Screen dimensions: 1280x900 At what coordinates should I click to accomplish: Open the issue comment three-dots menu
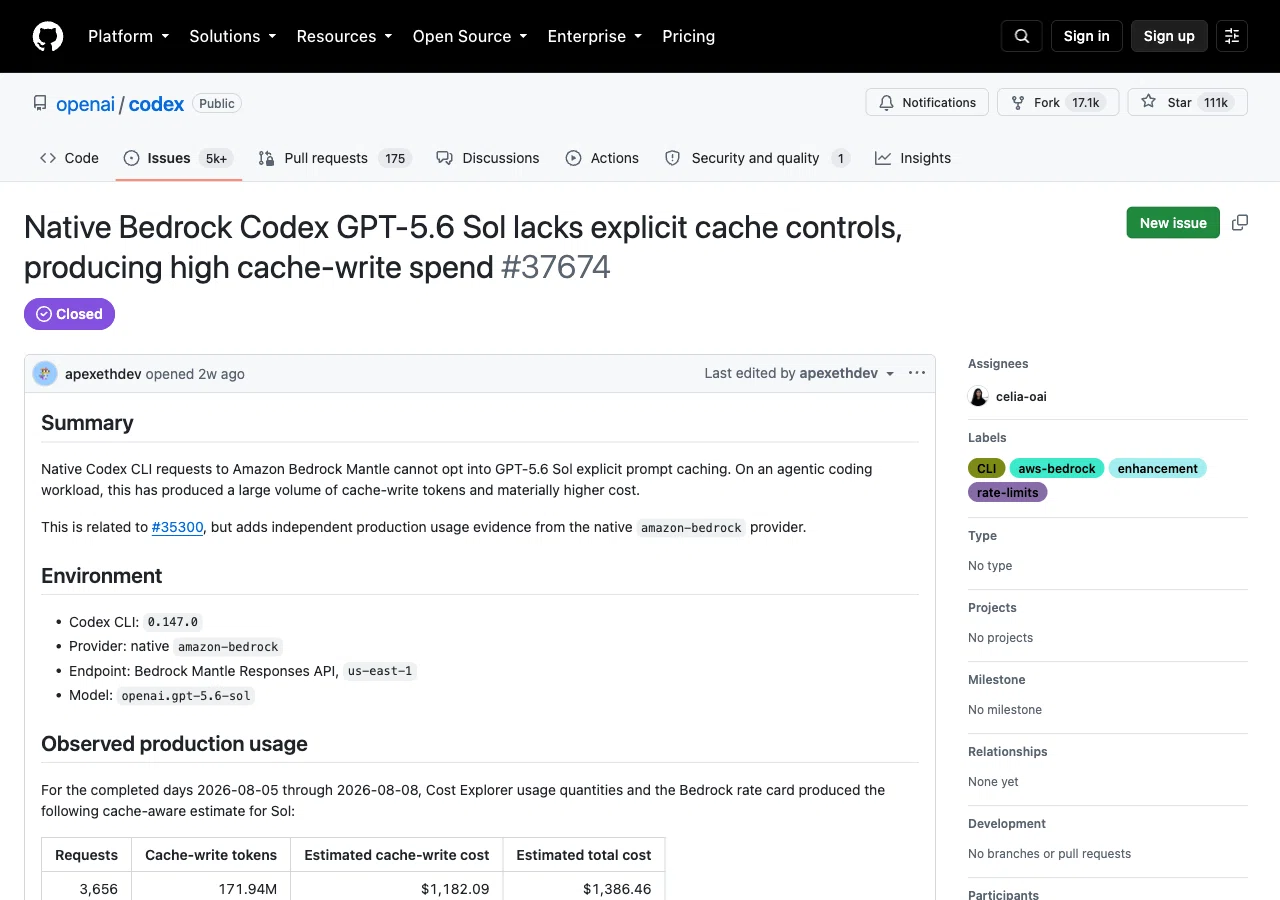(x=917, y=373)
